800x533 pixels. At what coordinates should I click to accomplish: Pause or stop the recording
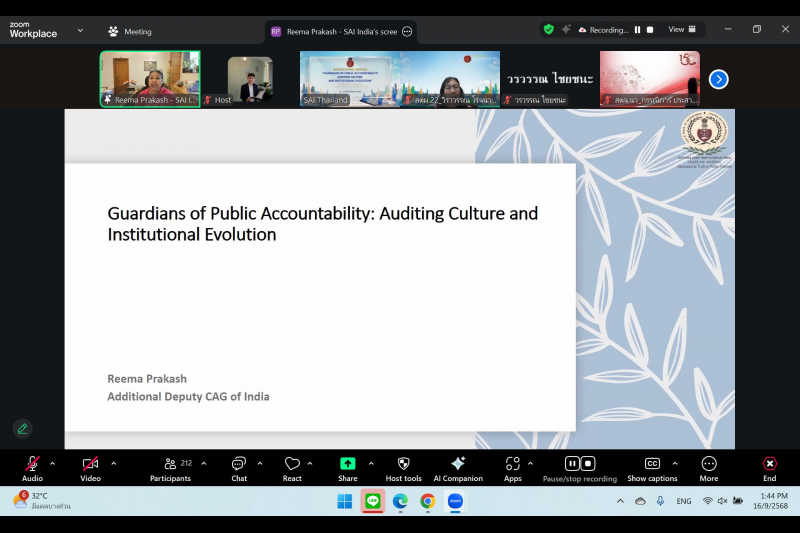579,464
